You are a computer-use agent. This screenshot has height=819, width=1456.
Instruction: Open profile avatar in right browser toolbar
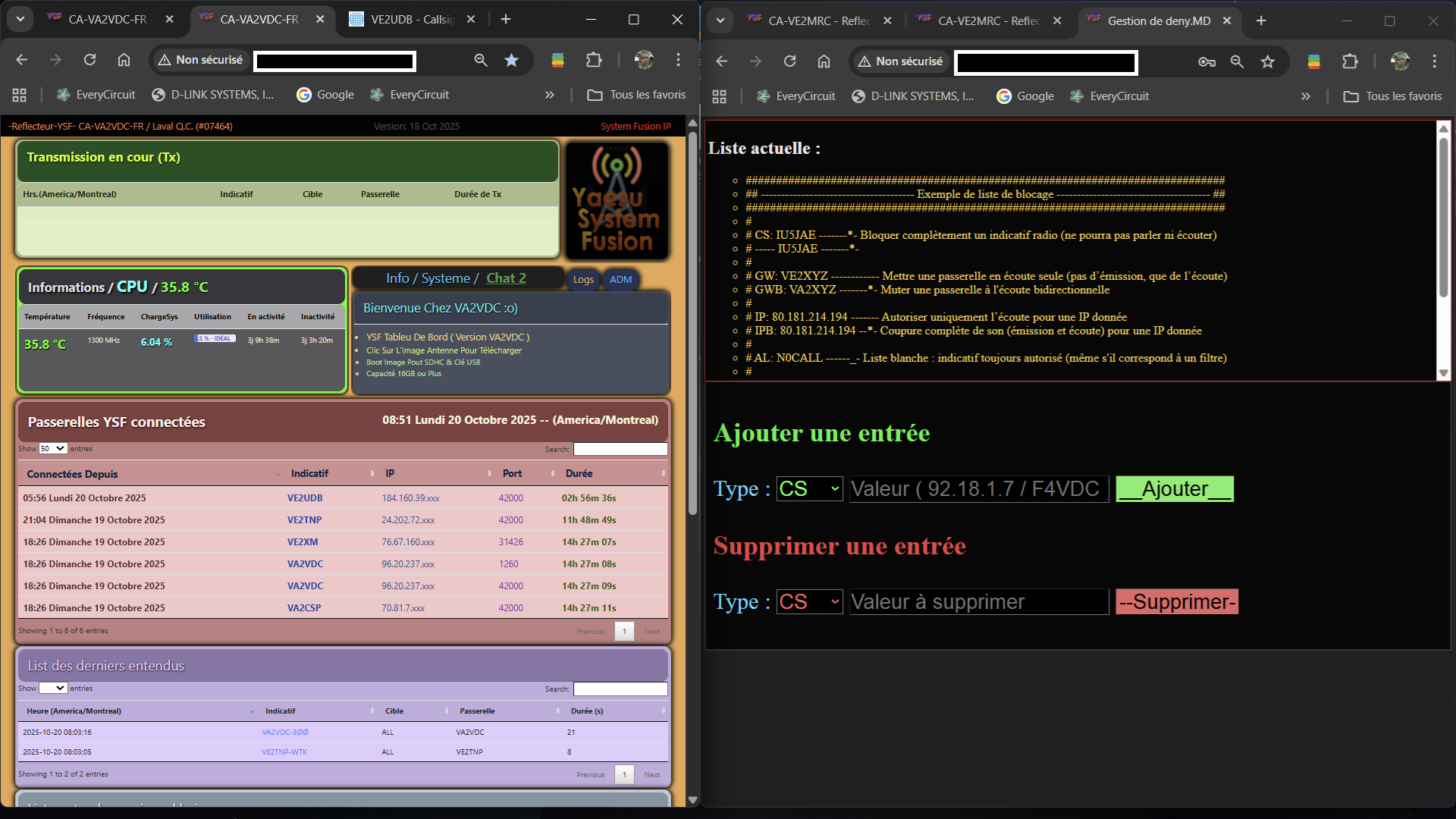(1400, 61)
